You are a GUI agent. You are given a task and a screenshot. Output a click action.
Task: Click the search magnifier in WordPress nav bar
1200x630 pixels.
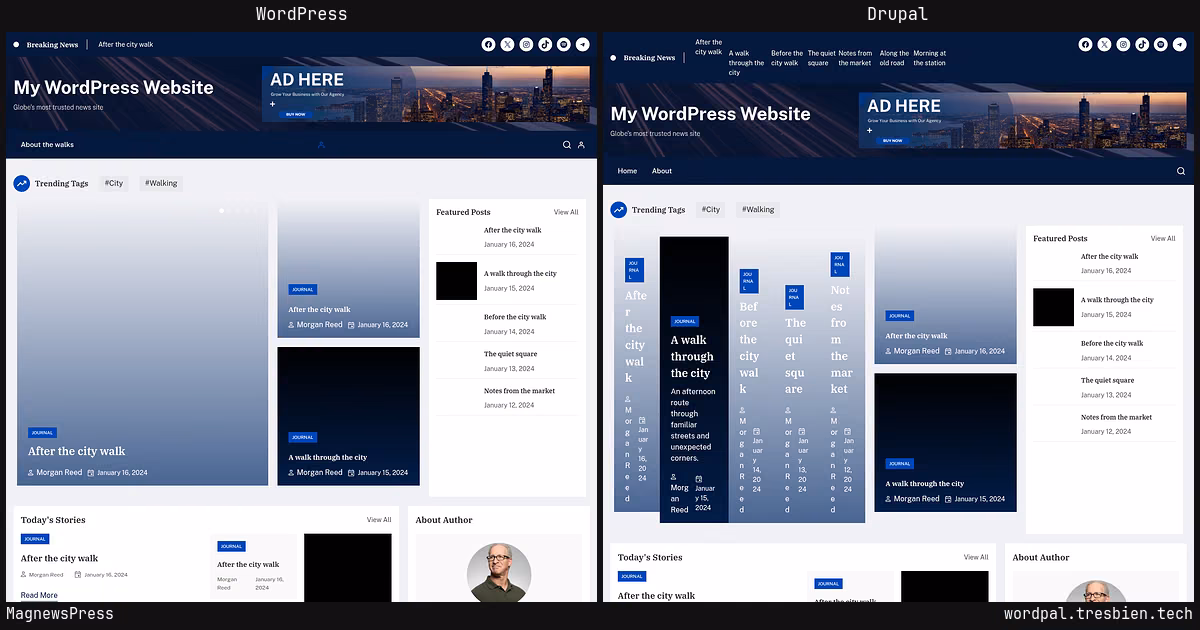[567, 145]
